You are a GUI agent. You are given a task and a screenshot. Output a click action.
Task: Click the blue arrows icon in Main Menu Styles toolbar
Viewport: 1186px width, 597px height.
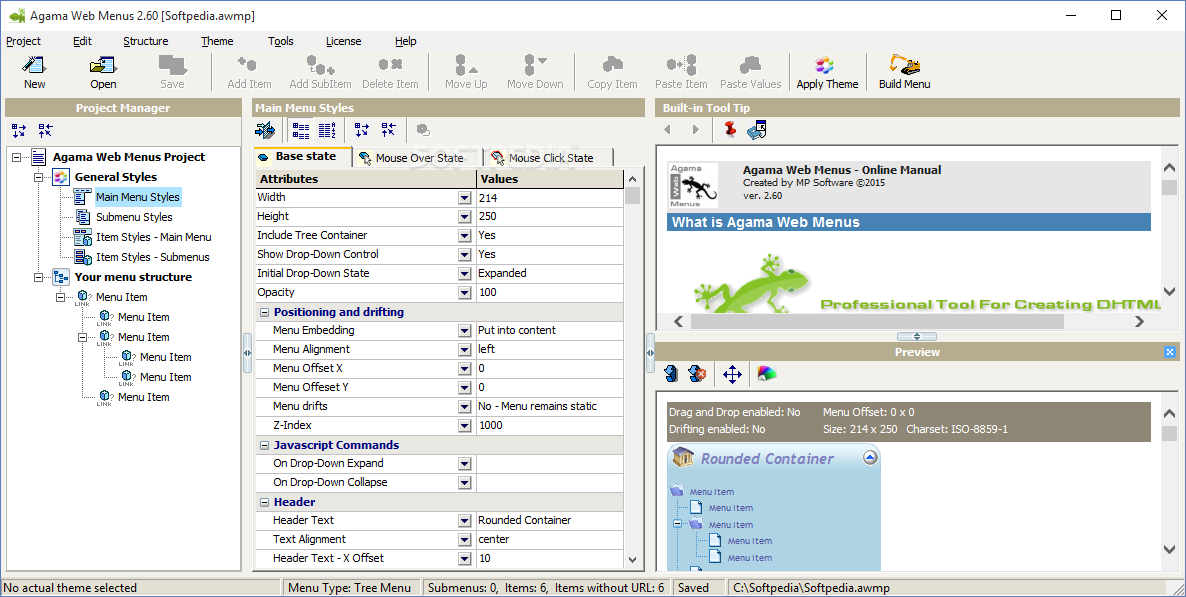tap(265, 130)
